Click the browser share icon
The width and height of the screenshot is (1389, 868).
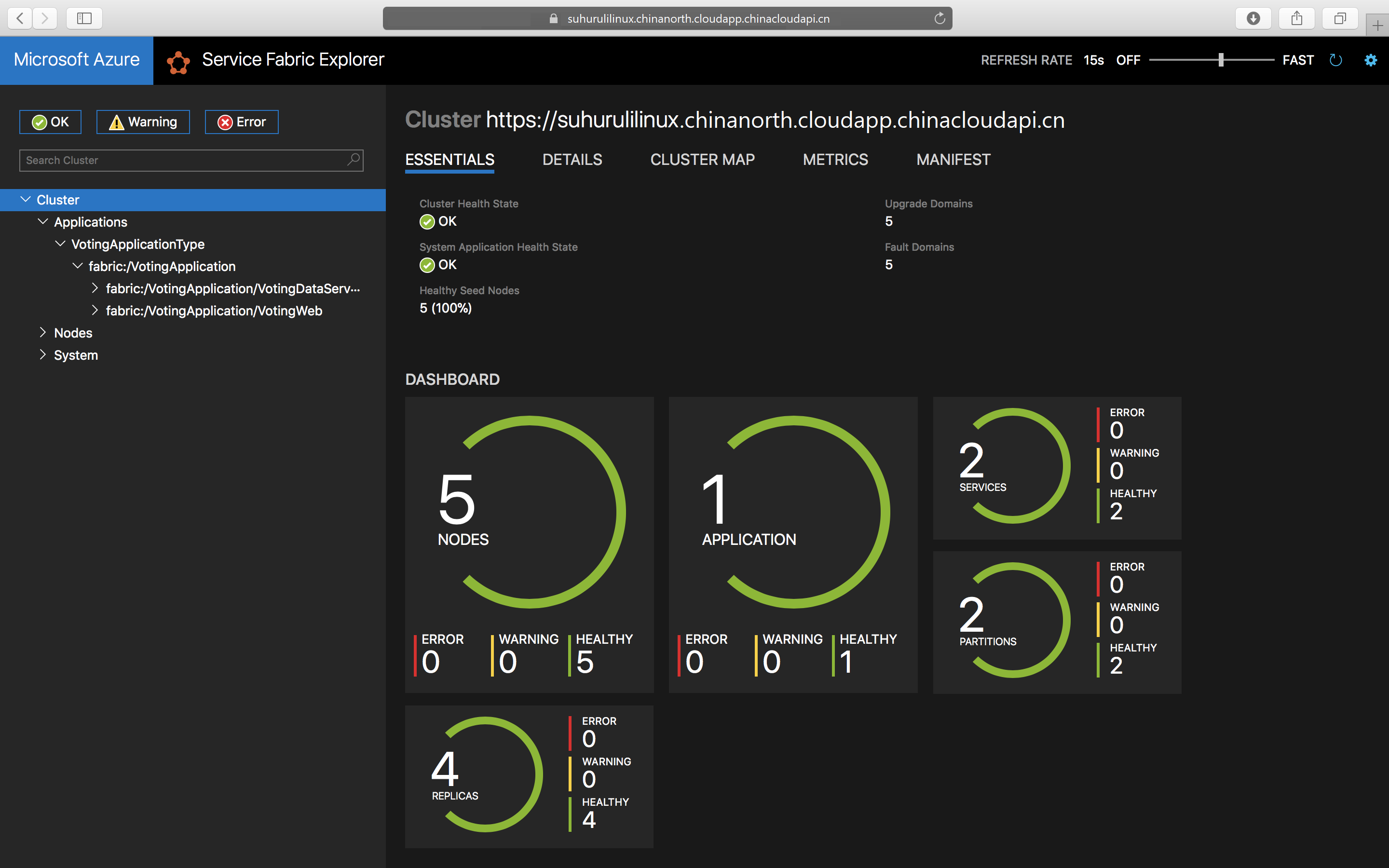(x=1296, y=18)
